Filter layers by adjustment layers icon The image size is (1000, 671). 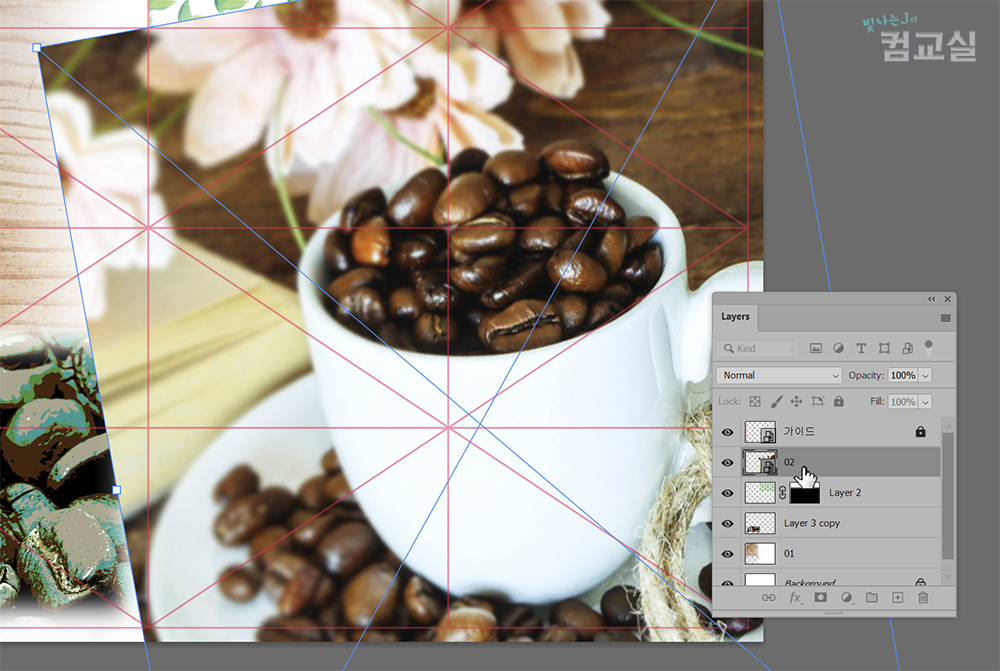click(838, 348)
